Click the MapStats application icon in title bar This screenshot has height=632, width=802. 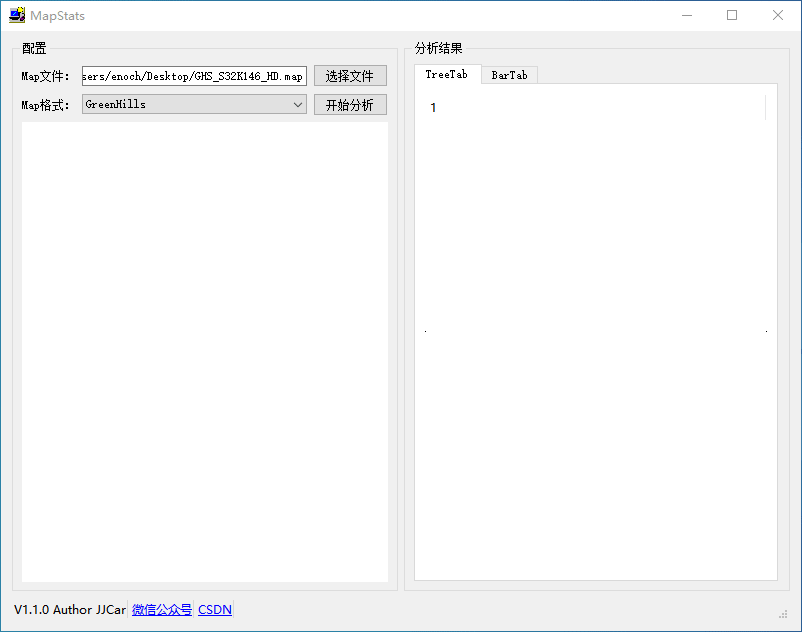[16, 15]
